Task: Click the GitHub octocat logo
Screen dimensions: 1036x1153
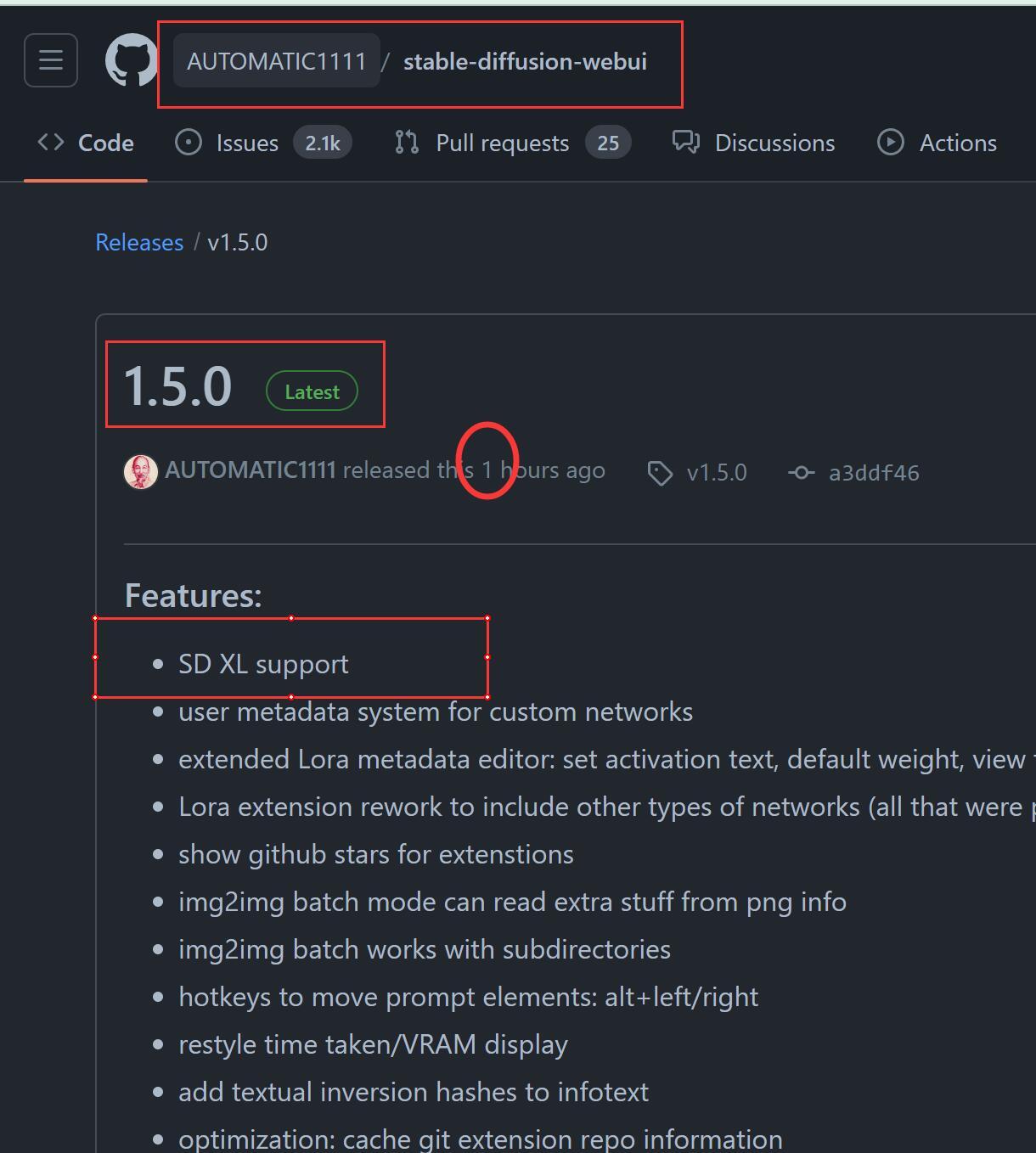Action: click(x=132, y=60)
